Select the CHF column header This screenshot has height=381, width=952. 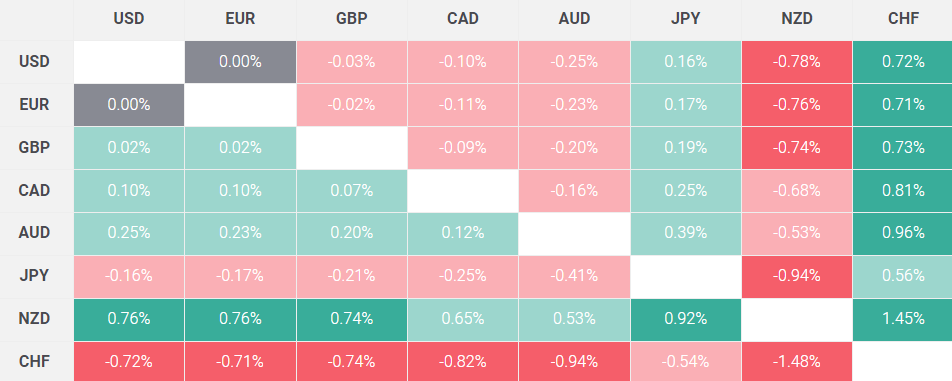pyautogui.click(x=903, y=19)
